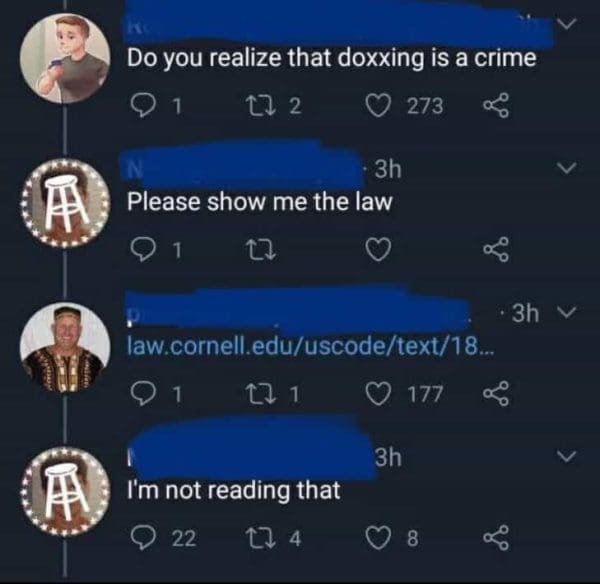Screen dimensions: 600x584
Task: Open cartoon avatar profile of first tweet
Action: tap(65, 58)
